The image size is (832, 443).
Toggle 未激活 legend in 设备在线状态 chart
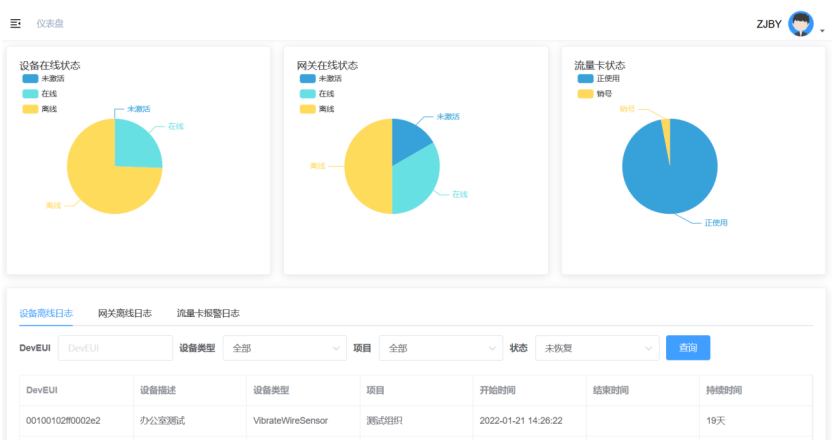(x=39, y=78)
